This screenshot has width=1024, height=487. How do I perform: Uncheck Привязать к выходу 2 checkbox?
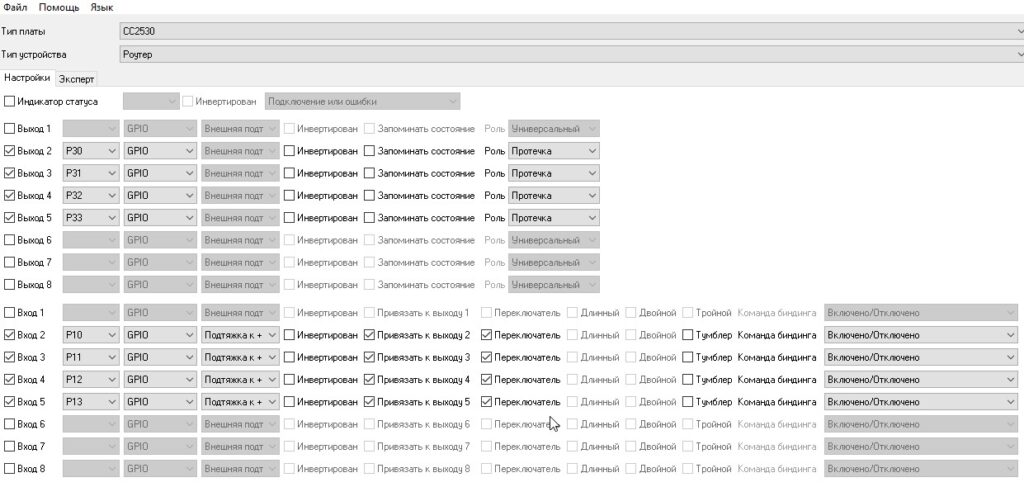click(x=371, y=335)
